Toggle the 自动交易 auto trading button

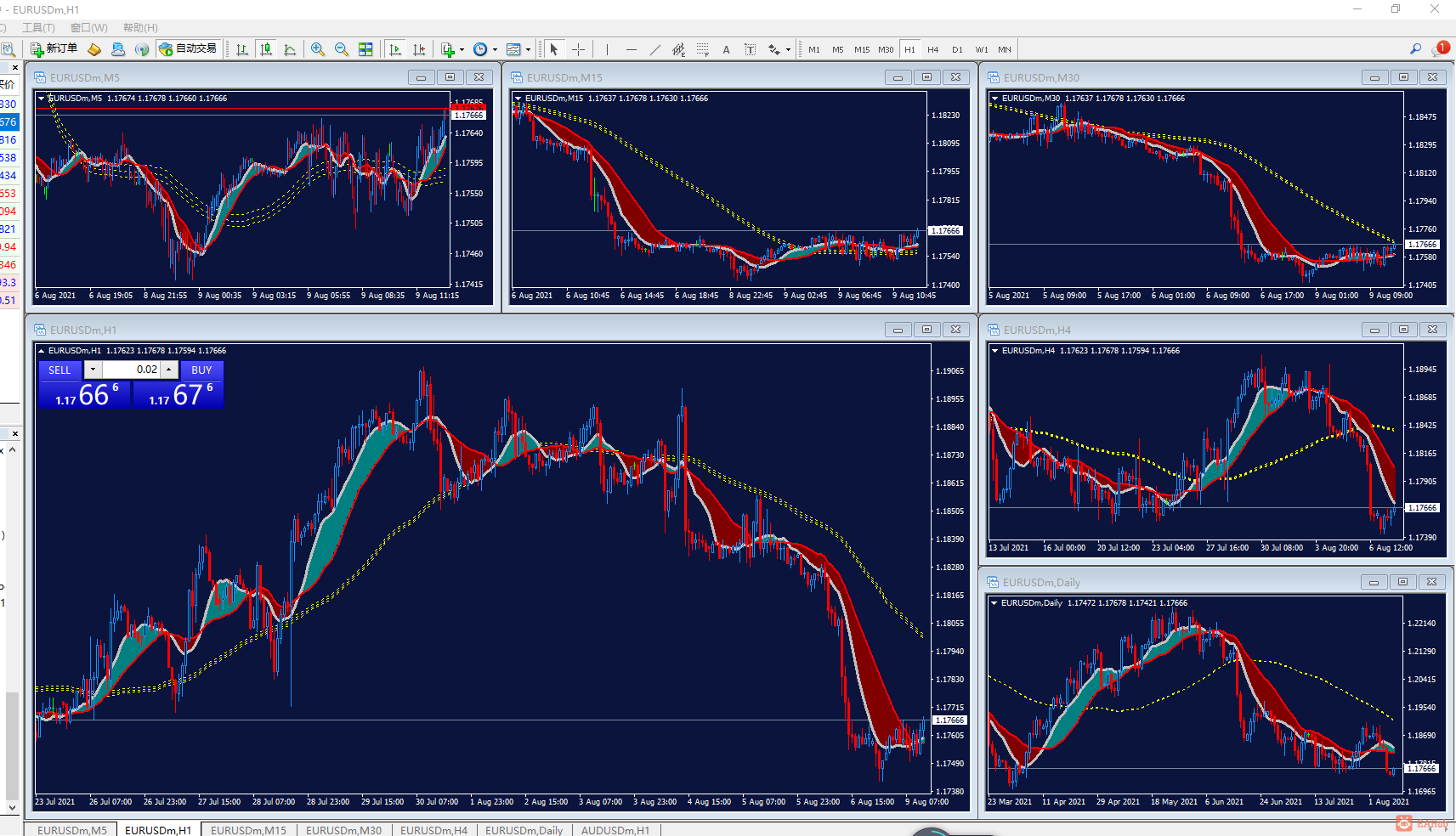click(189, 49)
